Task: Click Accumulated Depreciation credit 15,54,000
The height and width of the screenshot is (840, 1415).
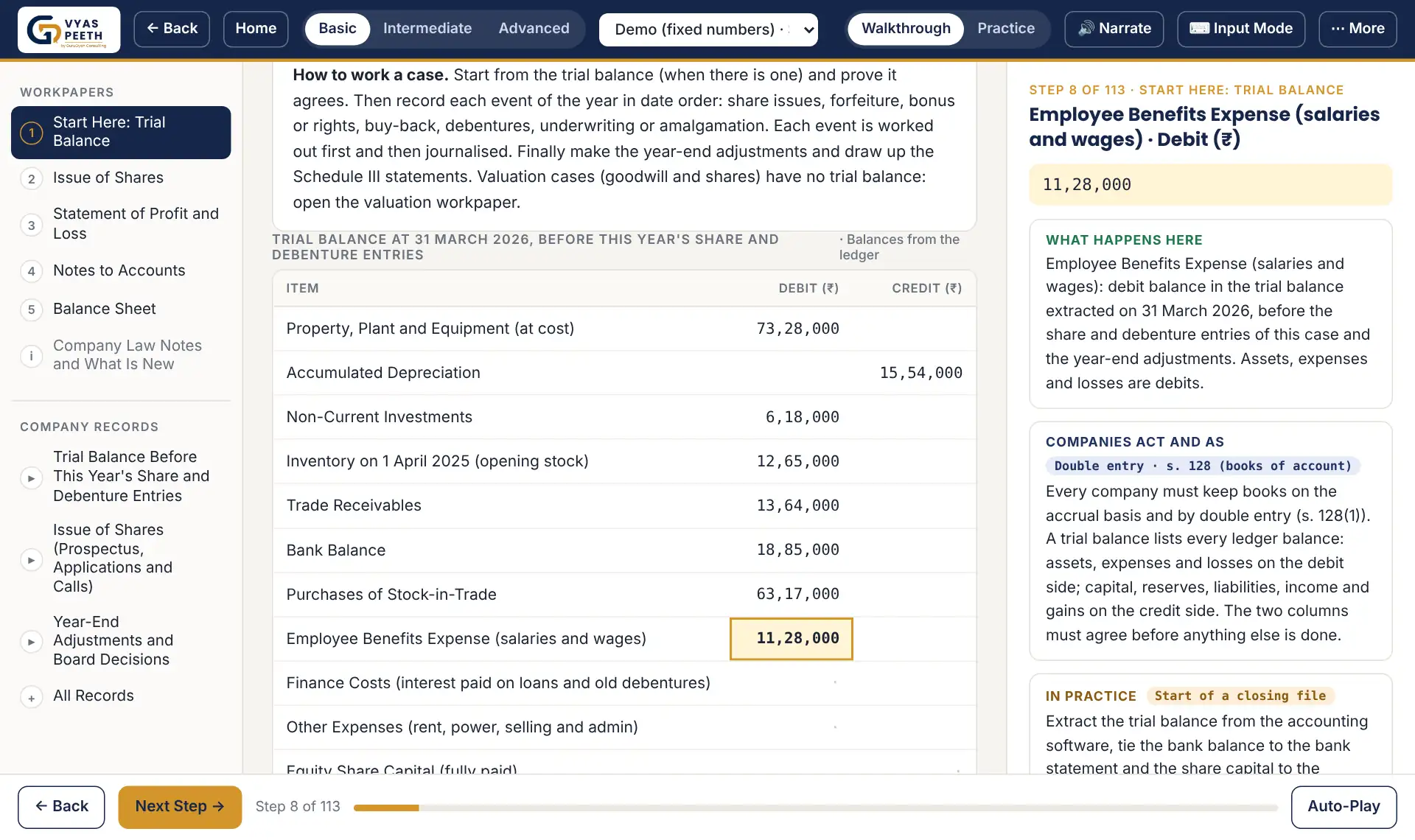Action: pos(920,374)
